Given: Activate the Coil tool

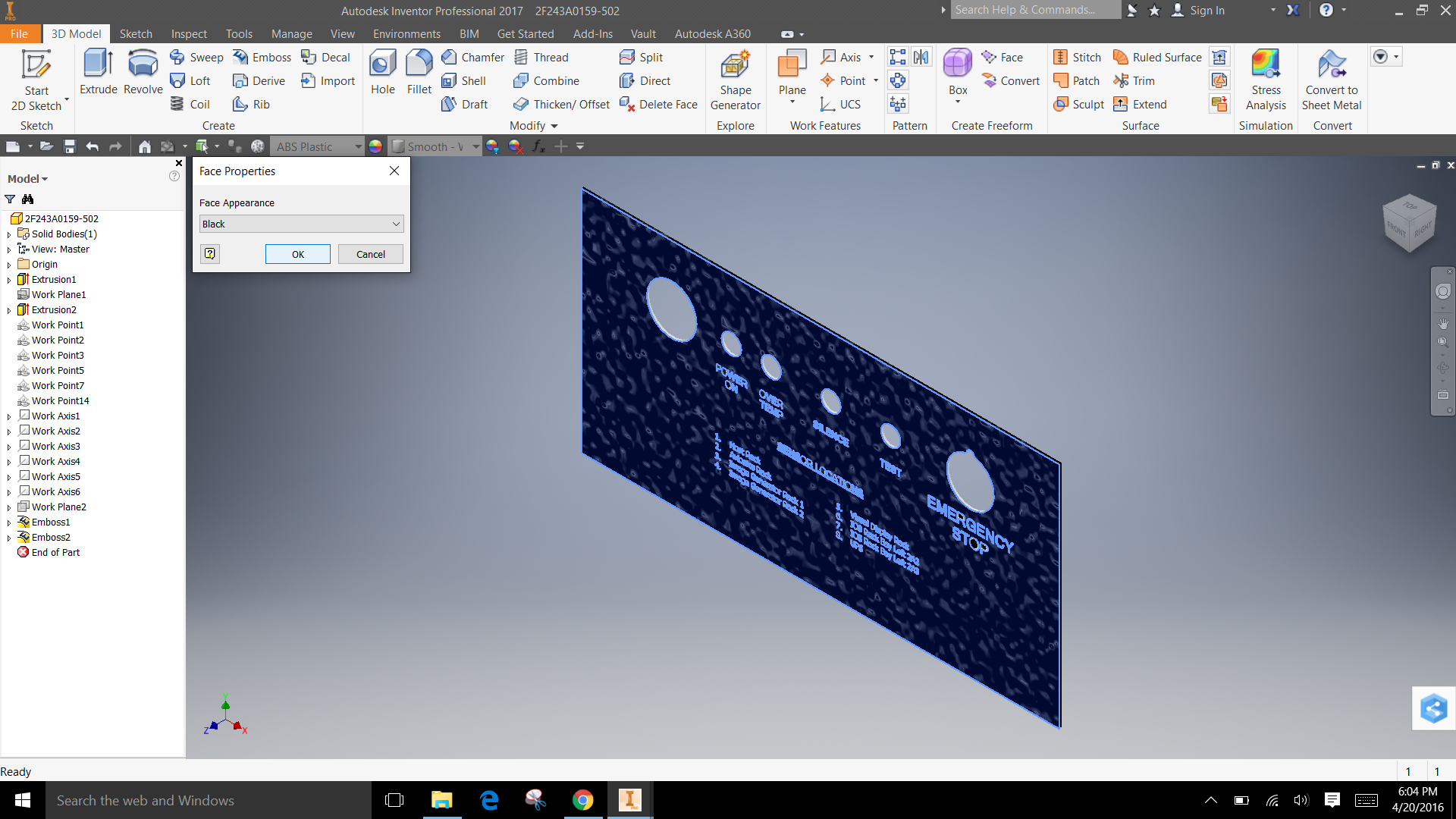Looking at the screenshot, I should [190, 104].
